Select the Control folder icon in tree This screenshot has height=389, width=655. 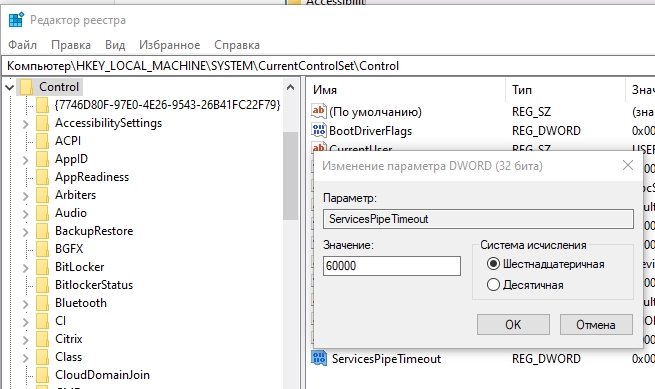[x=26, y=87]
